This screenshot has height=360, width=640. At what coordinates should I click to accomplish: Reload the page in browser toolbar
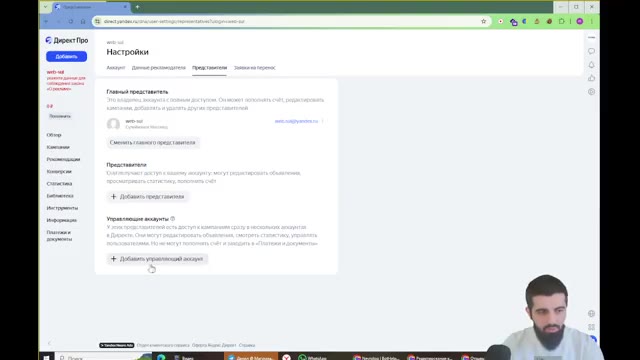coord(71,21)
